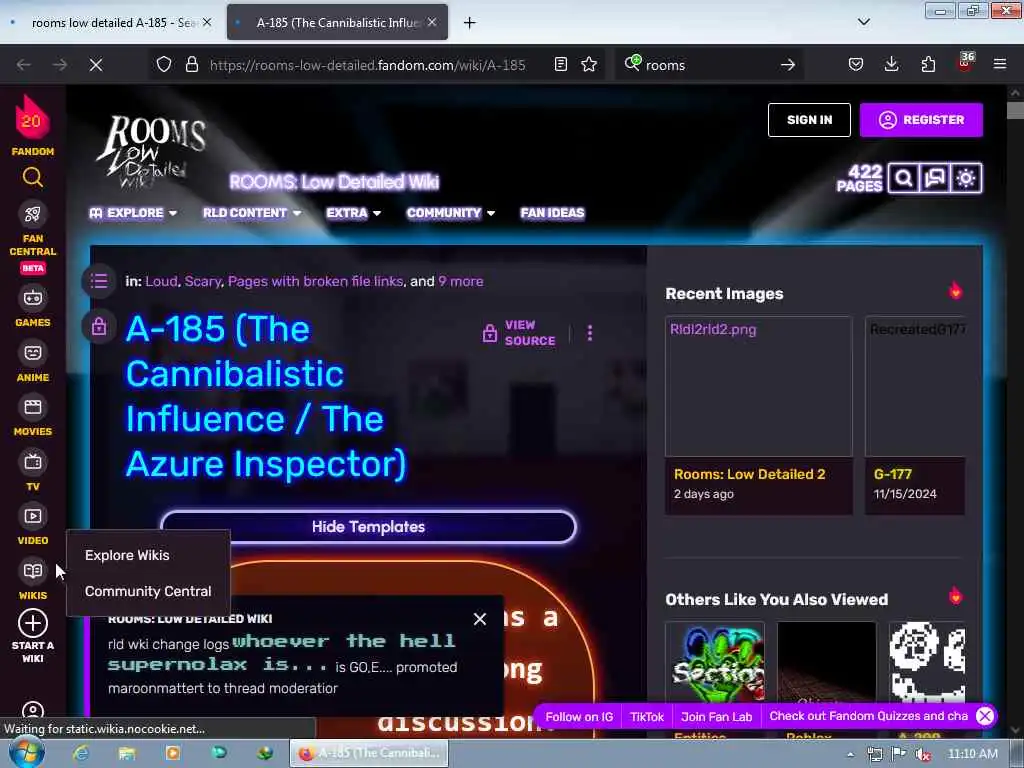Image resolution: width=1024 pixels, height=768 pixels.
Task: Bookmark this page with the star icon
Action: pyautogui.click(x=589, y=65)
